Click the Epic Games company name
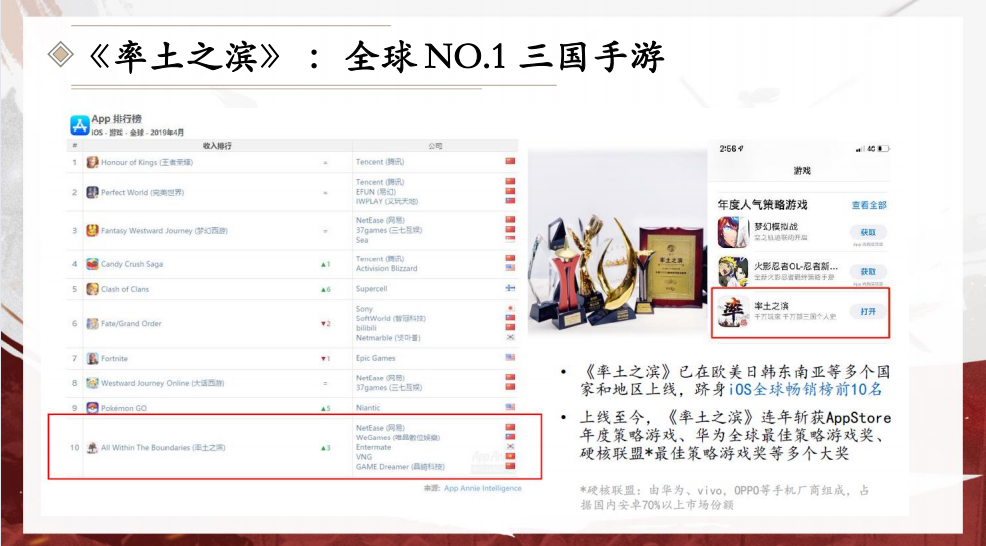Image resolution: width=986 pixels, height=546 pixels. coord(376,358)
